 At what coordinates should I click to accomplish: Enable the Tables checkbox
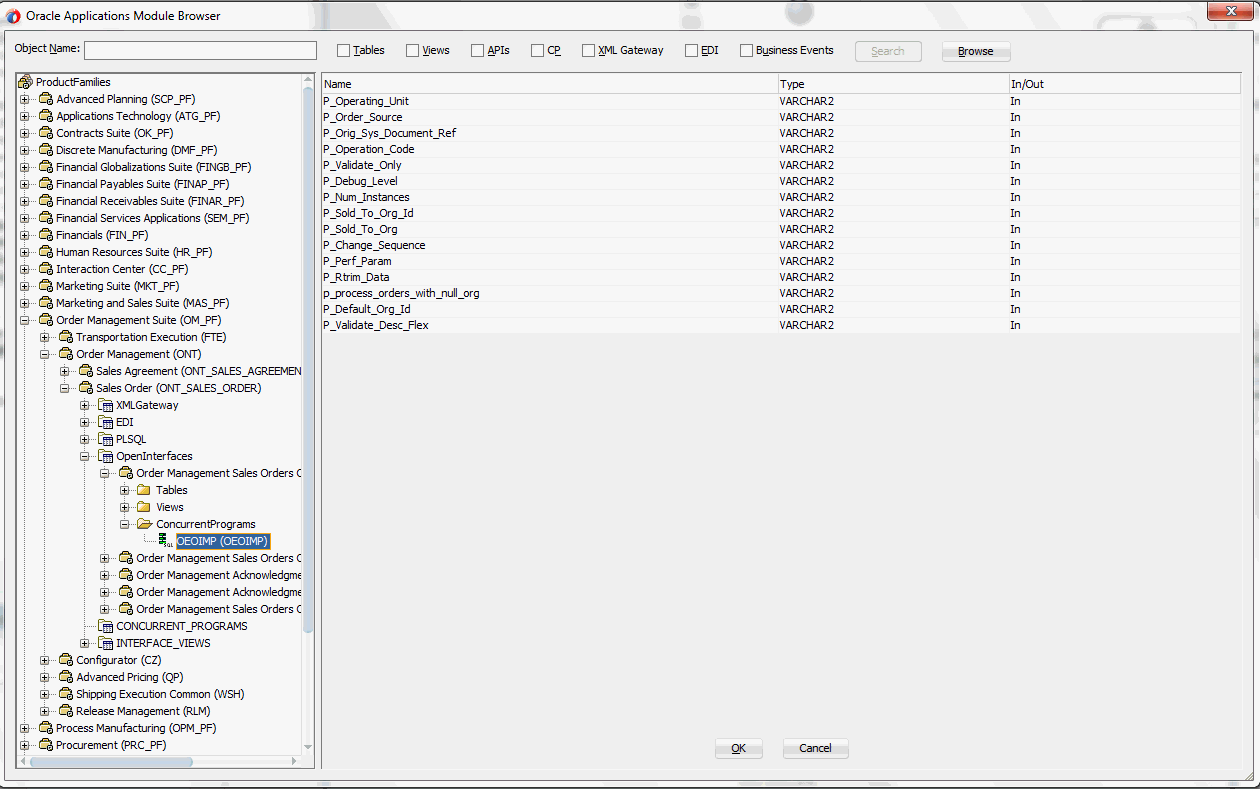(343, 51)
